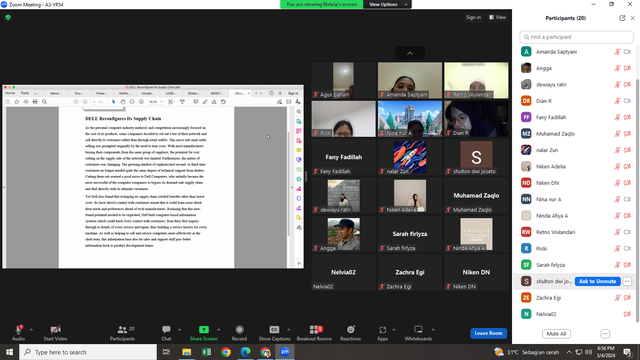Expand chat options caret next to Chat
Image resolution: width=640 pixels, height=360 pixels.
(x=179, y=330)
